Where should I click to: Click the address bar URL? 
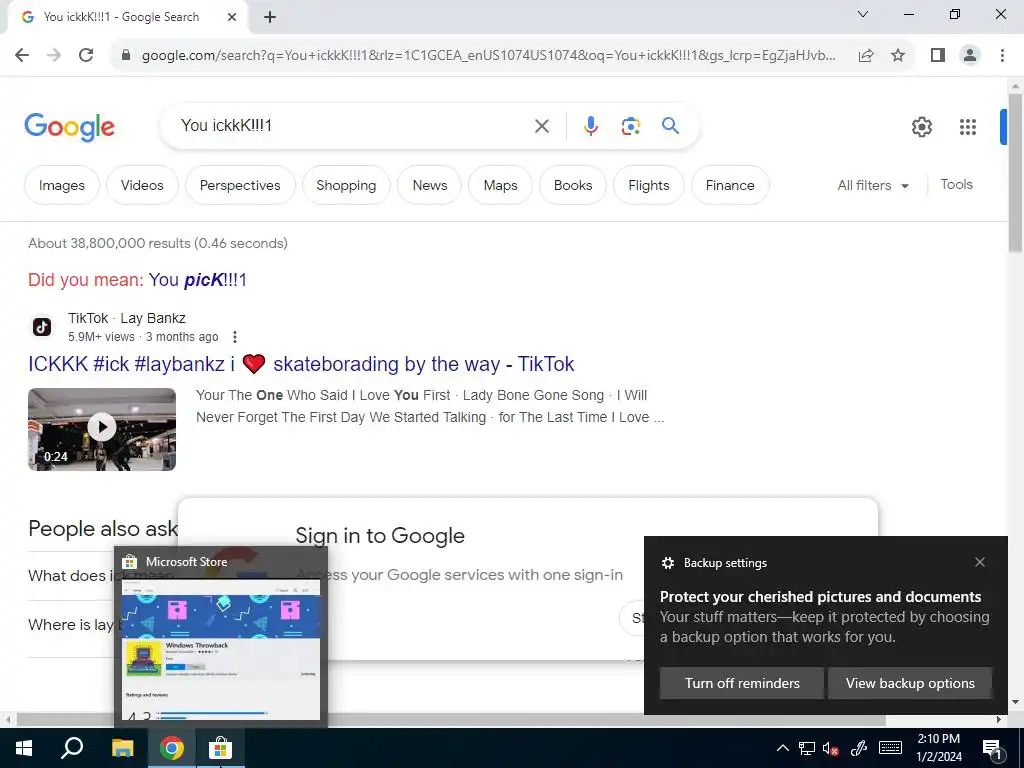coord(488,56)
